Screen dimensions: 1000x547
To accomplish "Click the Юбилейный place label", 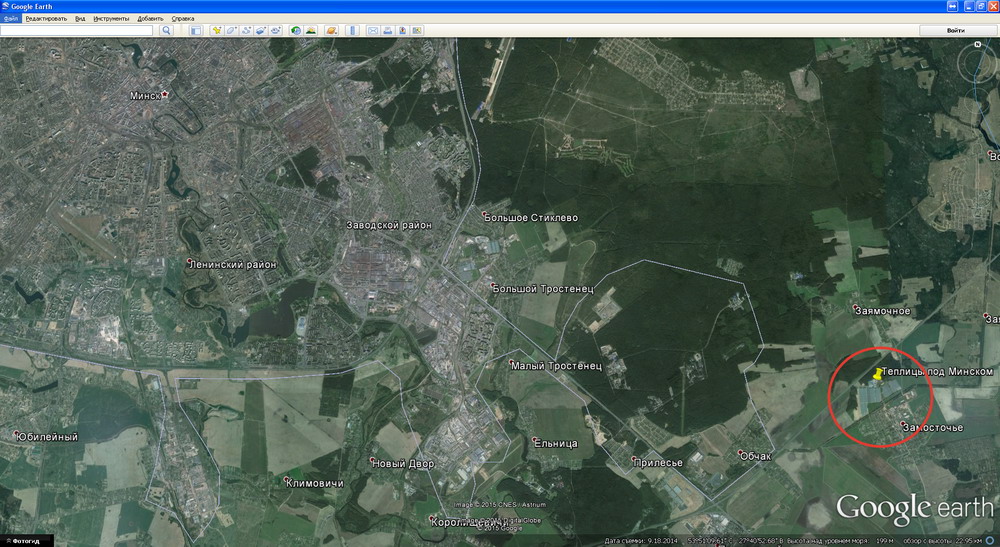I will [x=47, y=437].
